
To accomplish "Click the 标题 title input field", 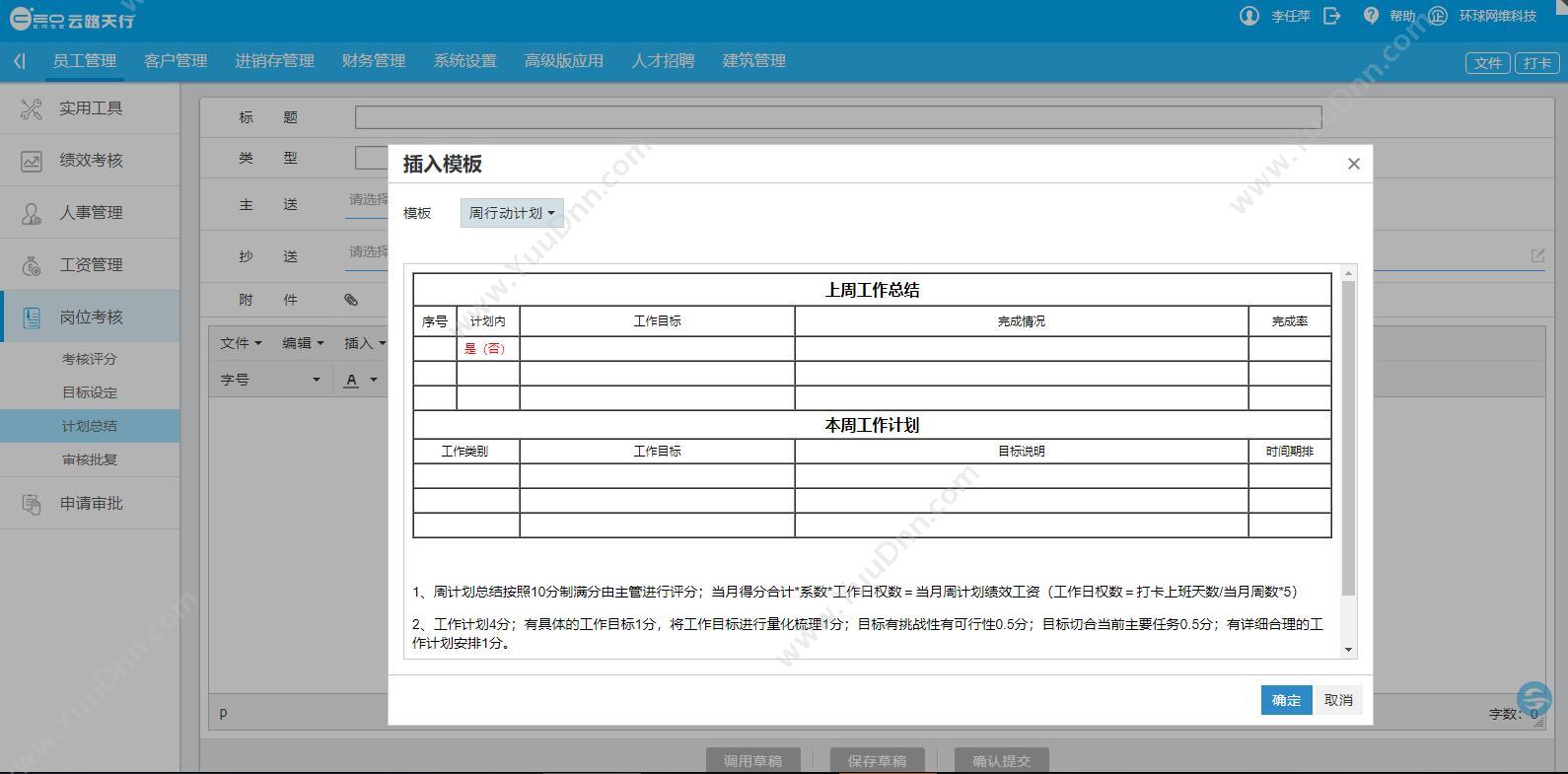I will (x=838, y=117).
